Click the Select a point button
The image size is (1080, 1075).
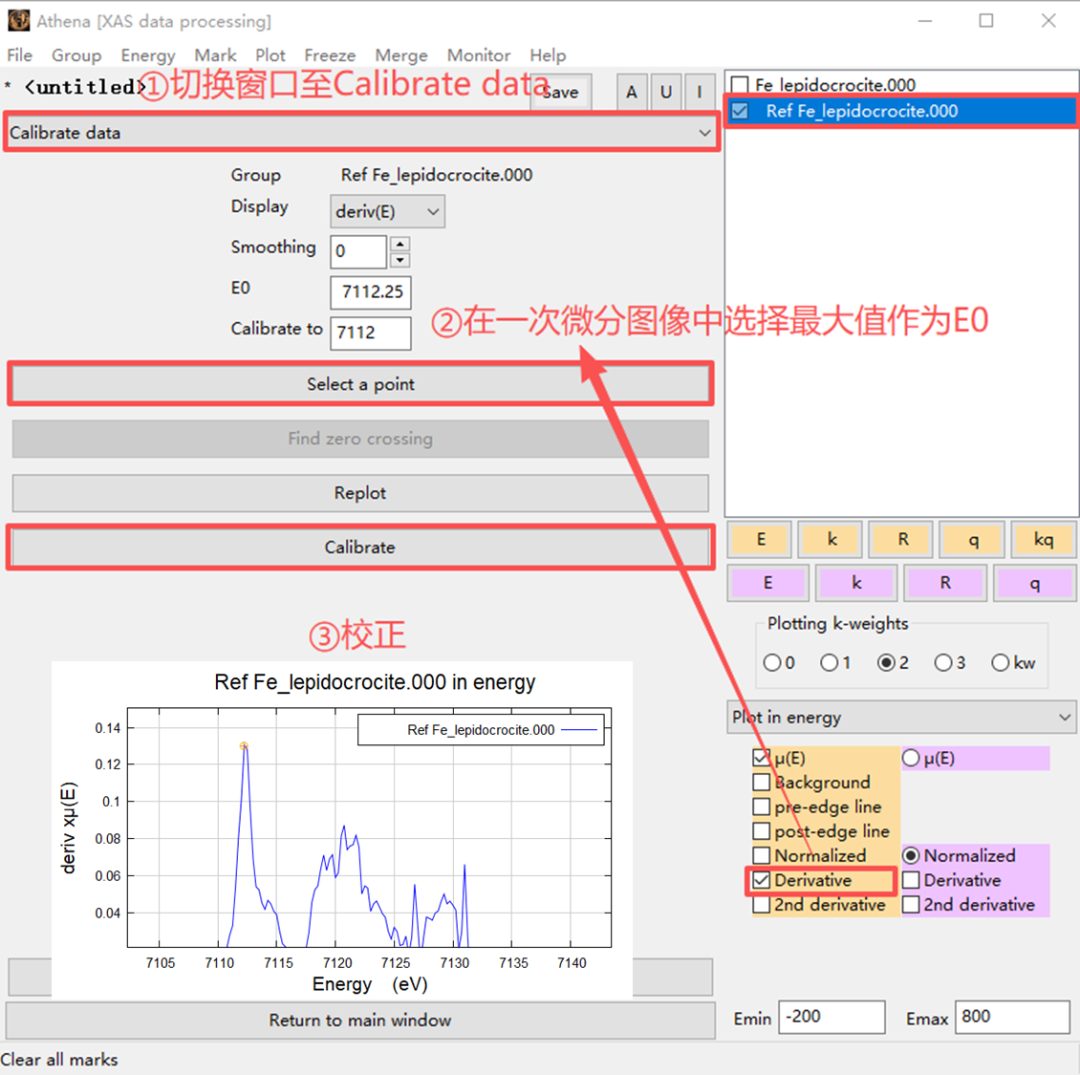tap(360, 384)
